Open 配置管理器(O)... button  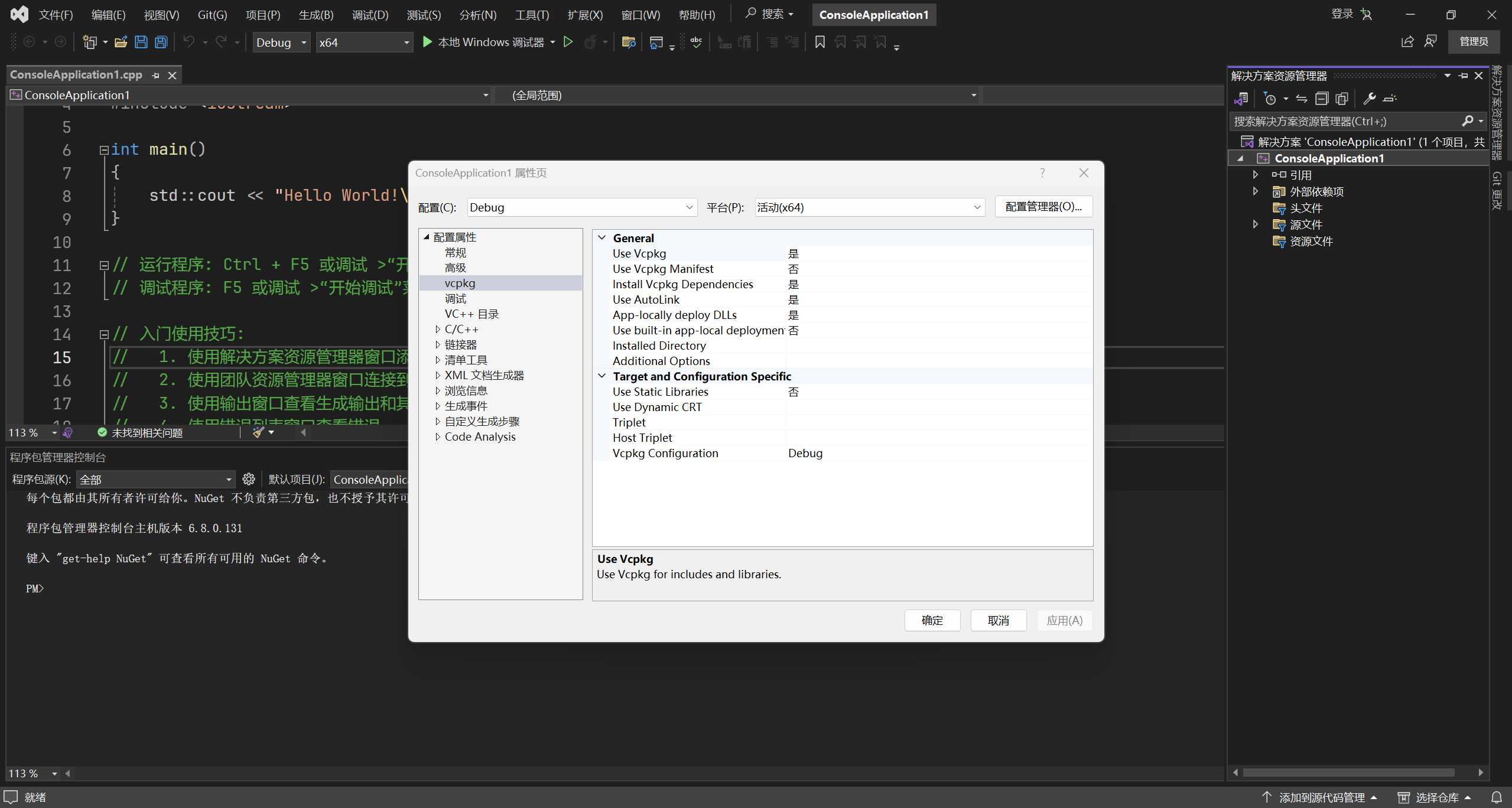coord(1043,207)
